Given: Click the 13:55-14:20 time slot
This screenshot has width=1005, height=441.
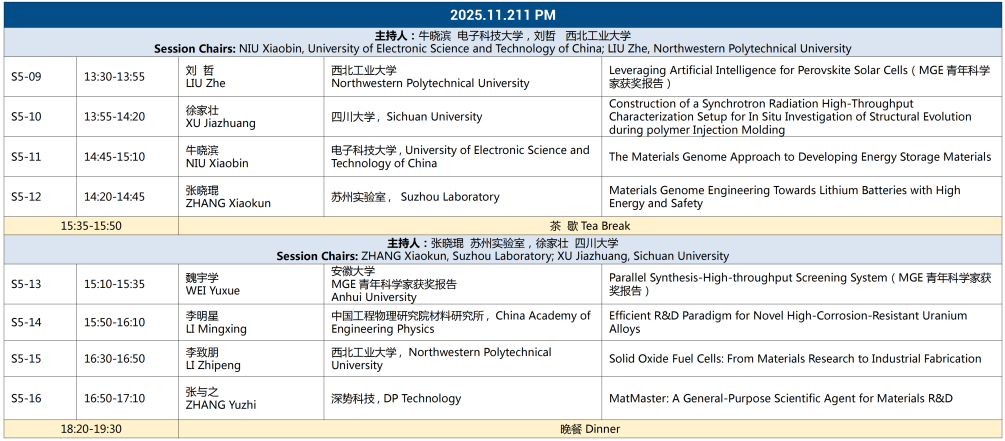Looking at the screenshot, I should pos(114,117).
